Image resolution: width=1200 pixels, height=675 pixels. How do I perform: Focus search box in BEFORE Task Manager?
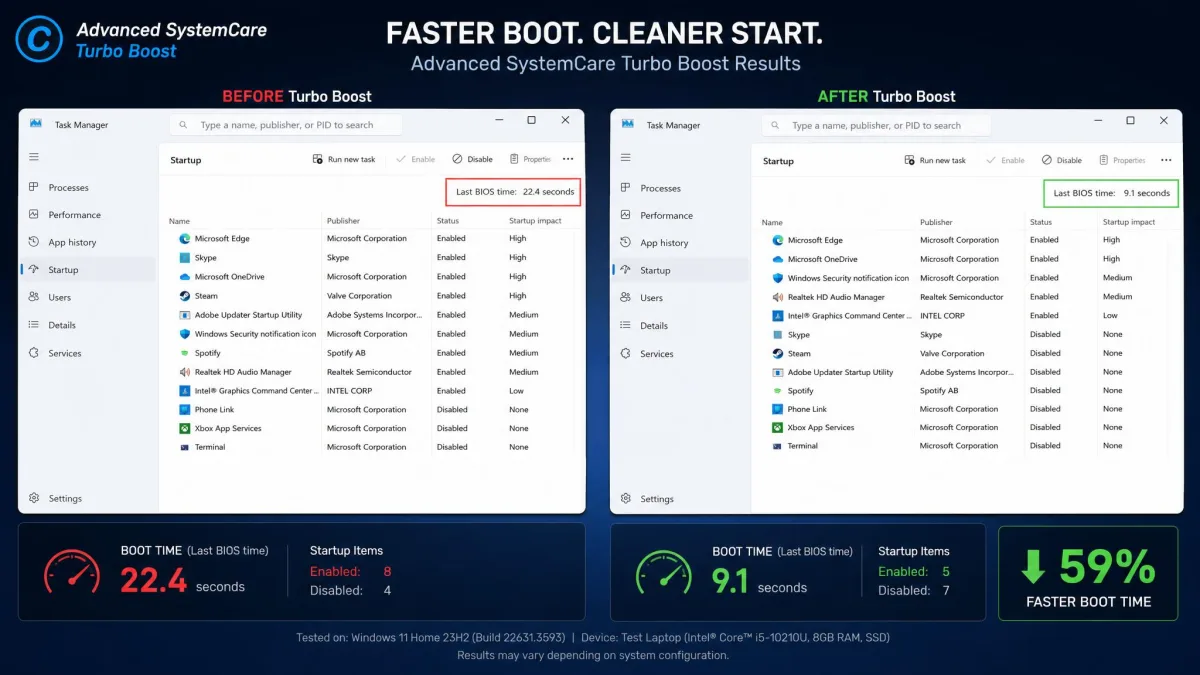(x=286, y=125)
